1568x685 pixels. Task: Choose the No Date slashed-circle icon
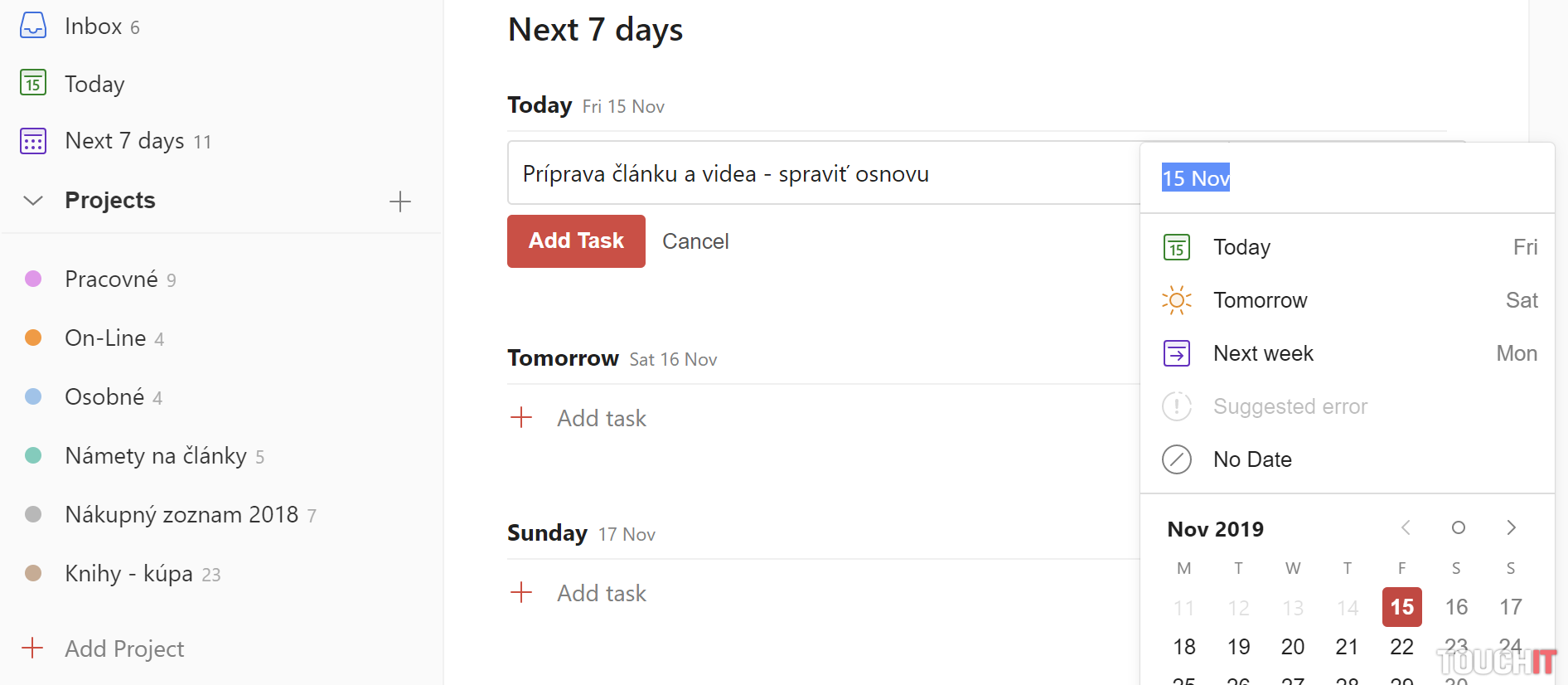click(x=1176, y=459)
